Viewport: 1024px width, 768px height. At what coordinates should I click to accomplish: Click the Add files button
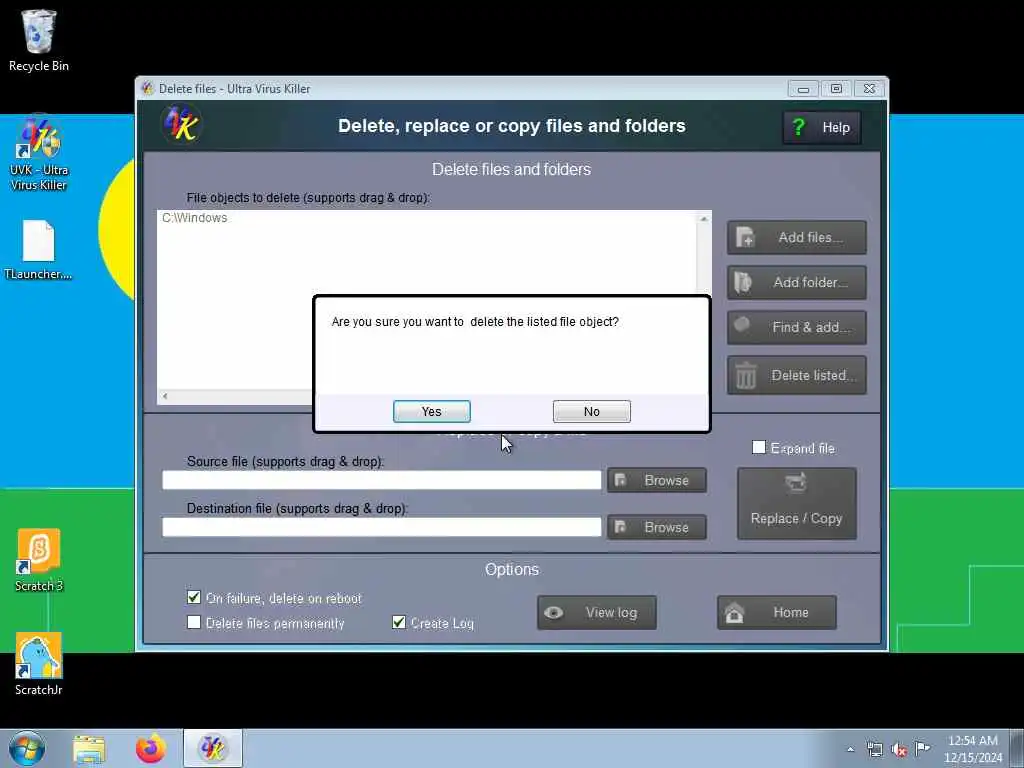click(797, 238)
